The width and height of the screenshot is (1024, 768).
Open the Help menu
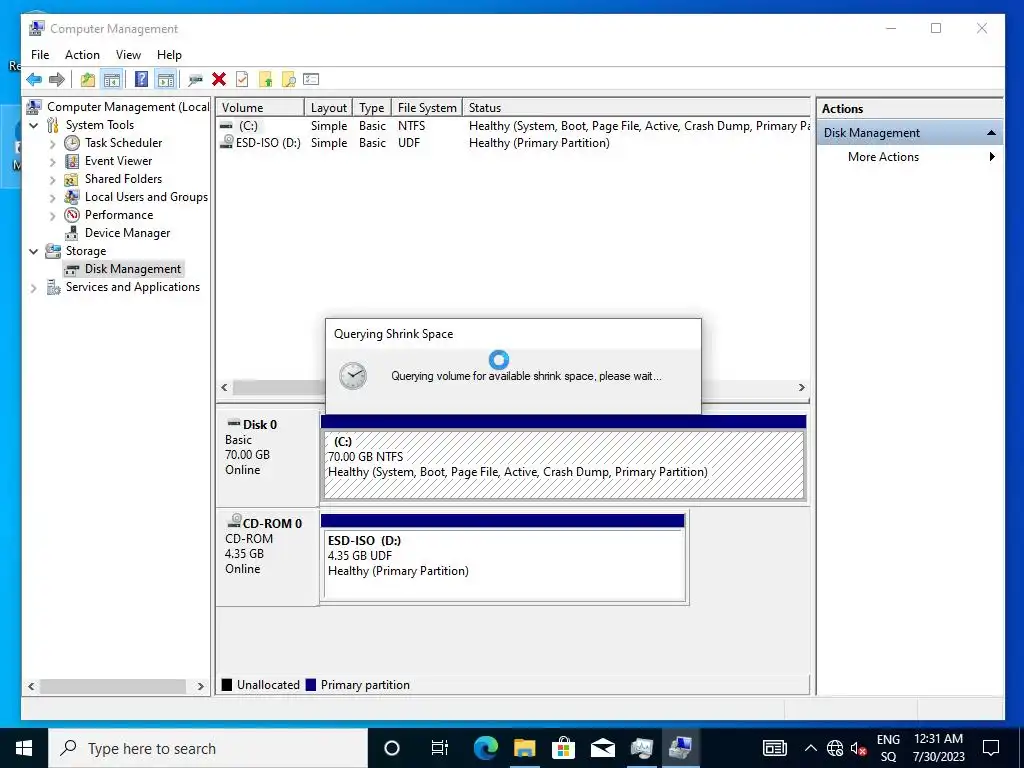(169, 55)
